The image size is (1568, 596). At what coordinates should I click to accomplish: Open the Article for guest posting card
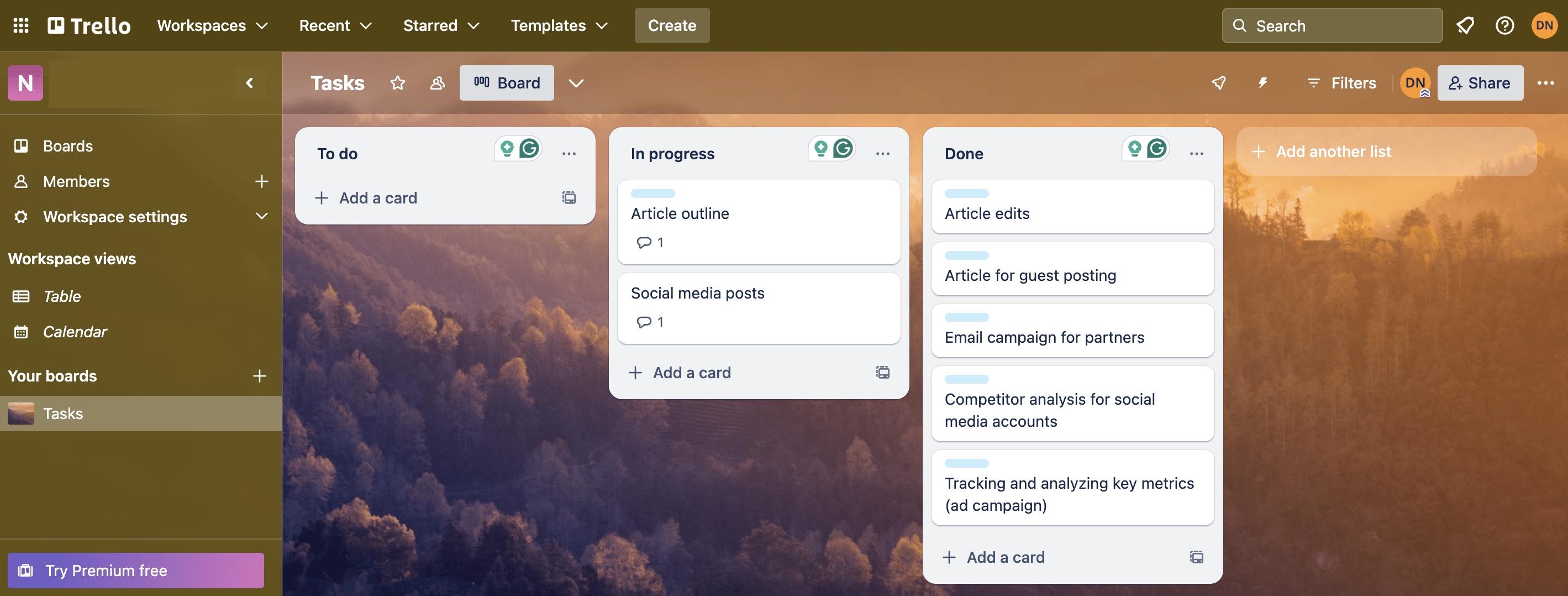(1072, 269)
